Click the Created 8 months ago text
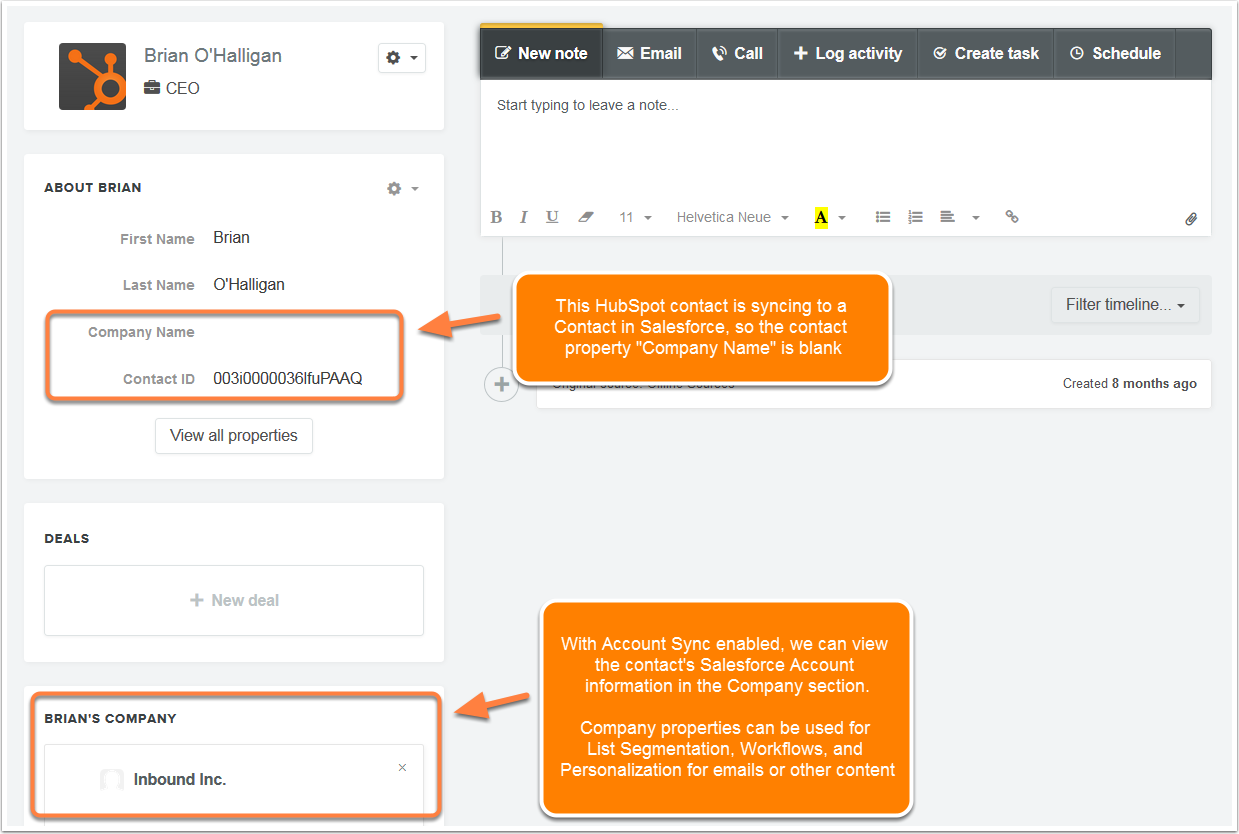The height and width of the screenshot is (834, 1239). (1129, 384)
